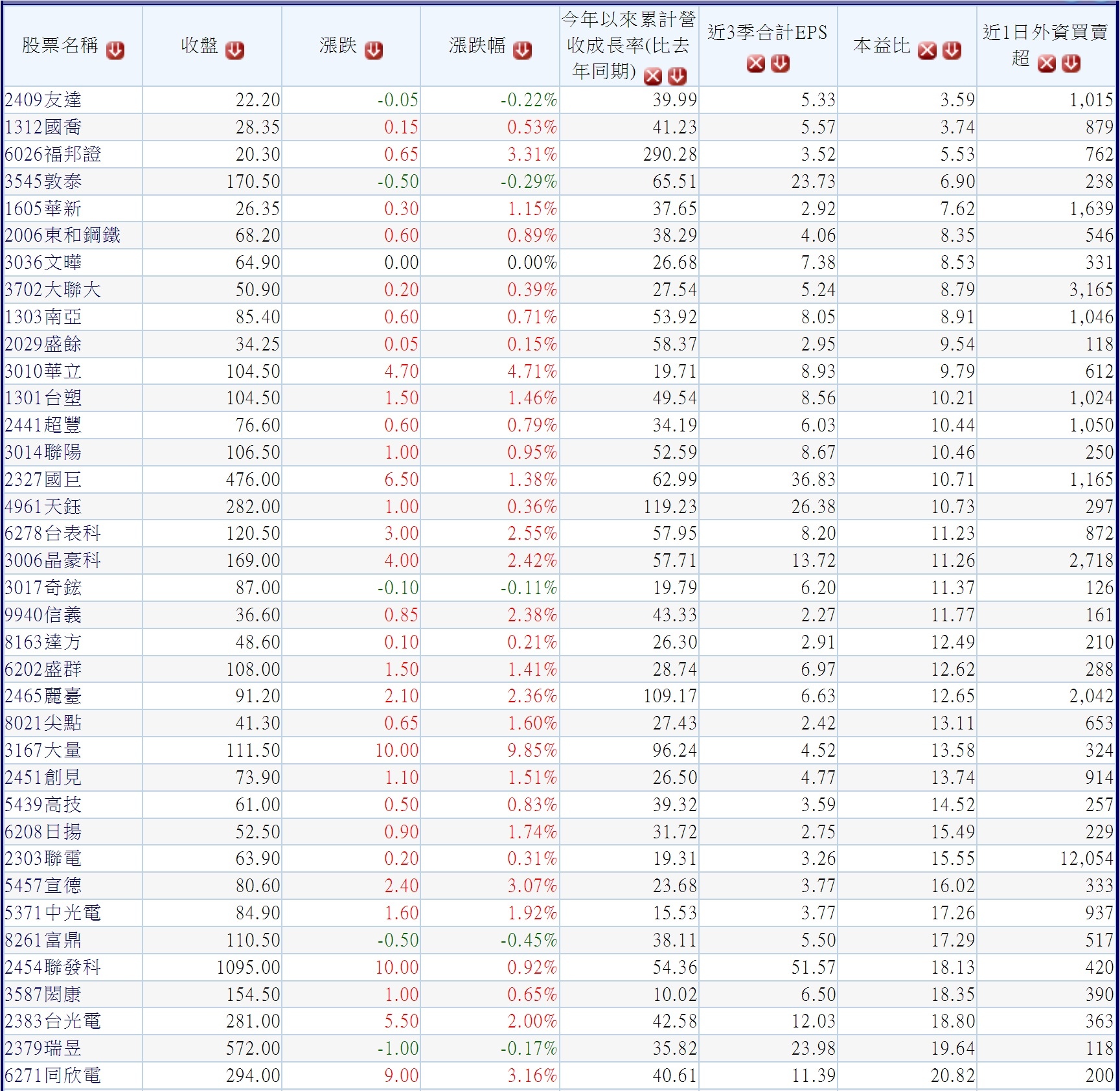This screenshot has height=1091, width=1120.
Task: Open stock 2465麗臺
Action: pos(43,696)
